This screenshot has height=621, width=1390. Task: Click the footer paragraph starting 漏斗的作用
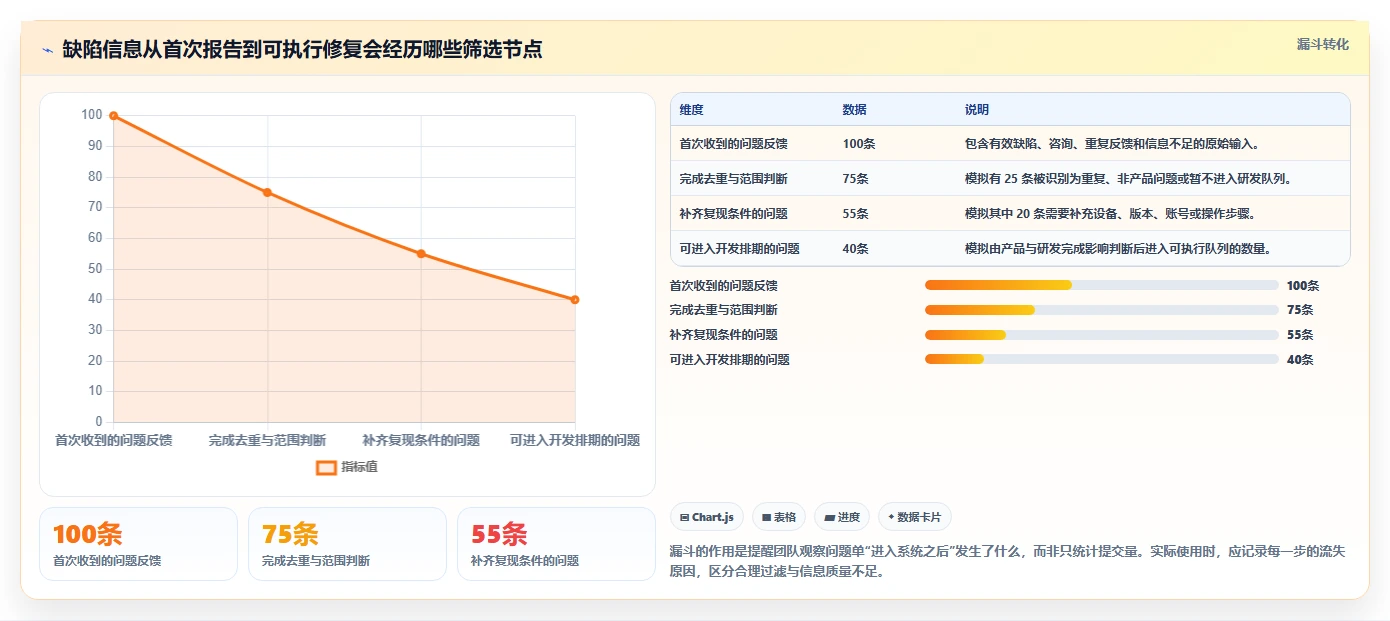pos(1010,562)
